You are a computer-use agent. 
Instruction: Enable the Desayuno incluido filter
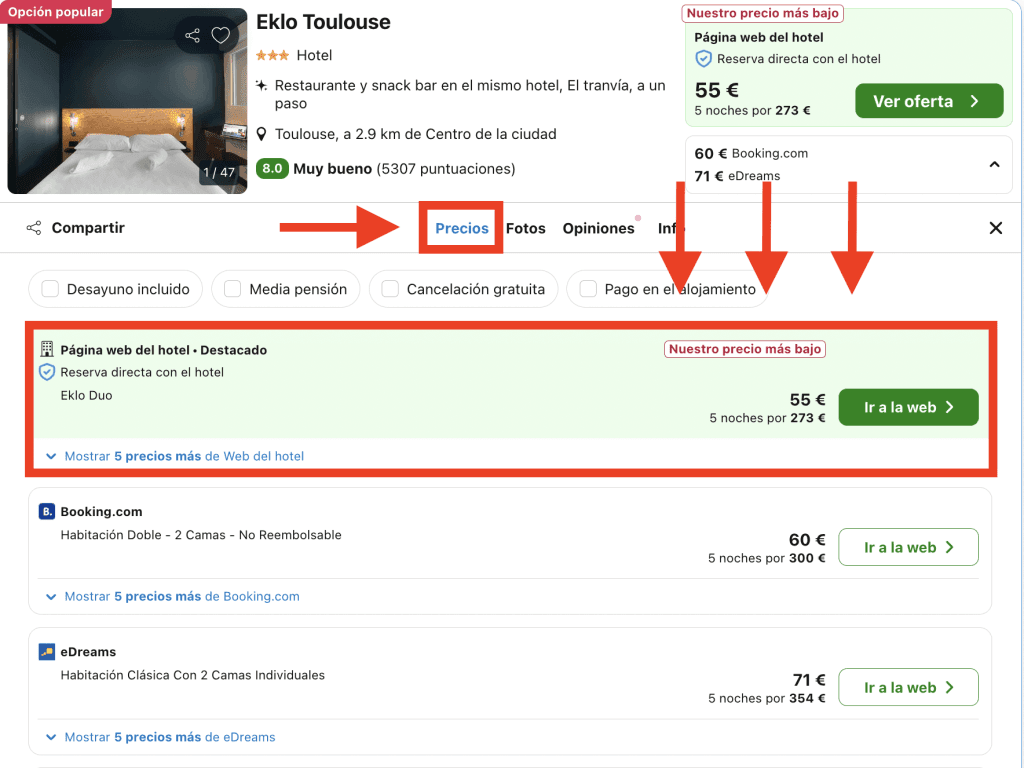click(50, 289)
